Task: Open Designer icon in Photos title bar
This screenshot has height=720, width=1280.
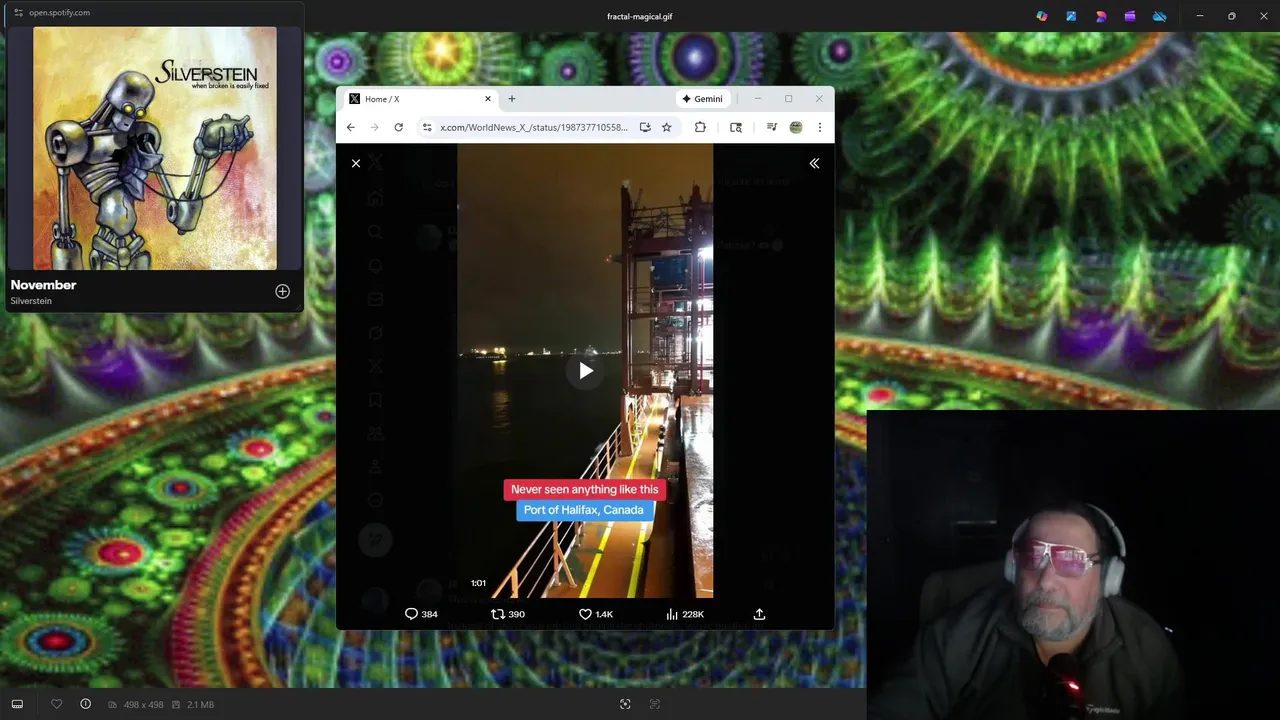Action: [x=1101, y=16]
